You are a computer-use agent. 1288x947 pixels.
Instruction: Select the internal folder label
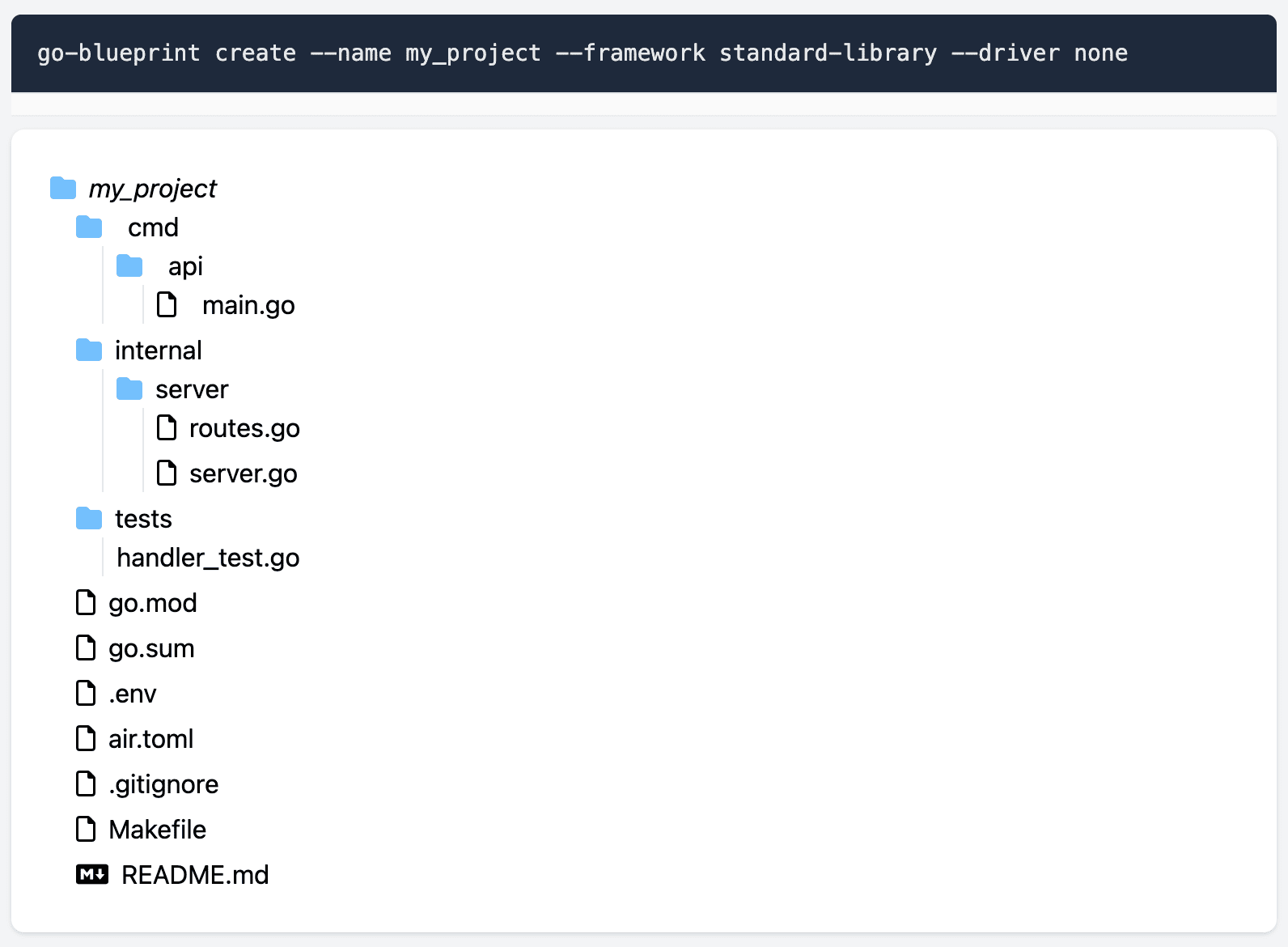159,350
